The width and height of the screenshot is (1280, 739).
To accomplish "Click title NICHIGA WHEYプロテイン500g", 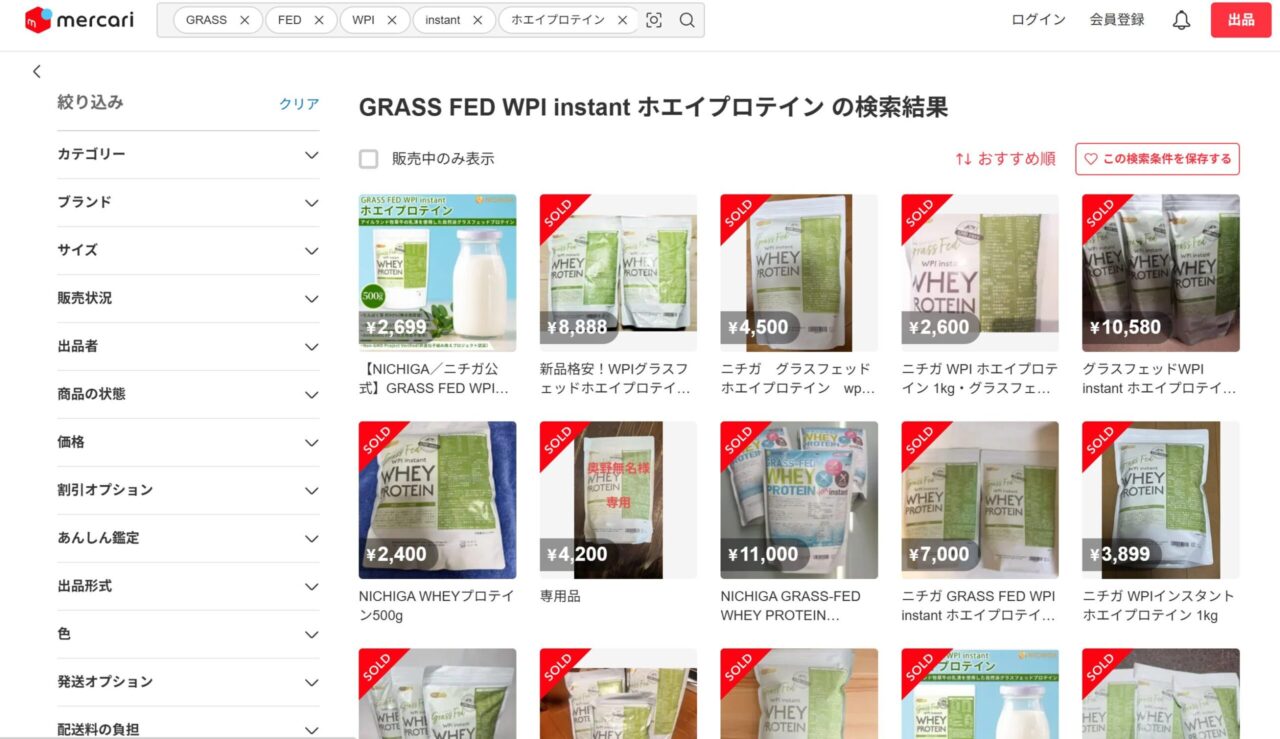I will tap(436, 605).
